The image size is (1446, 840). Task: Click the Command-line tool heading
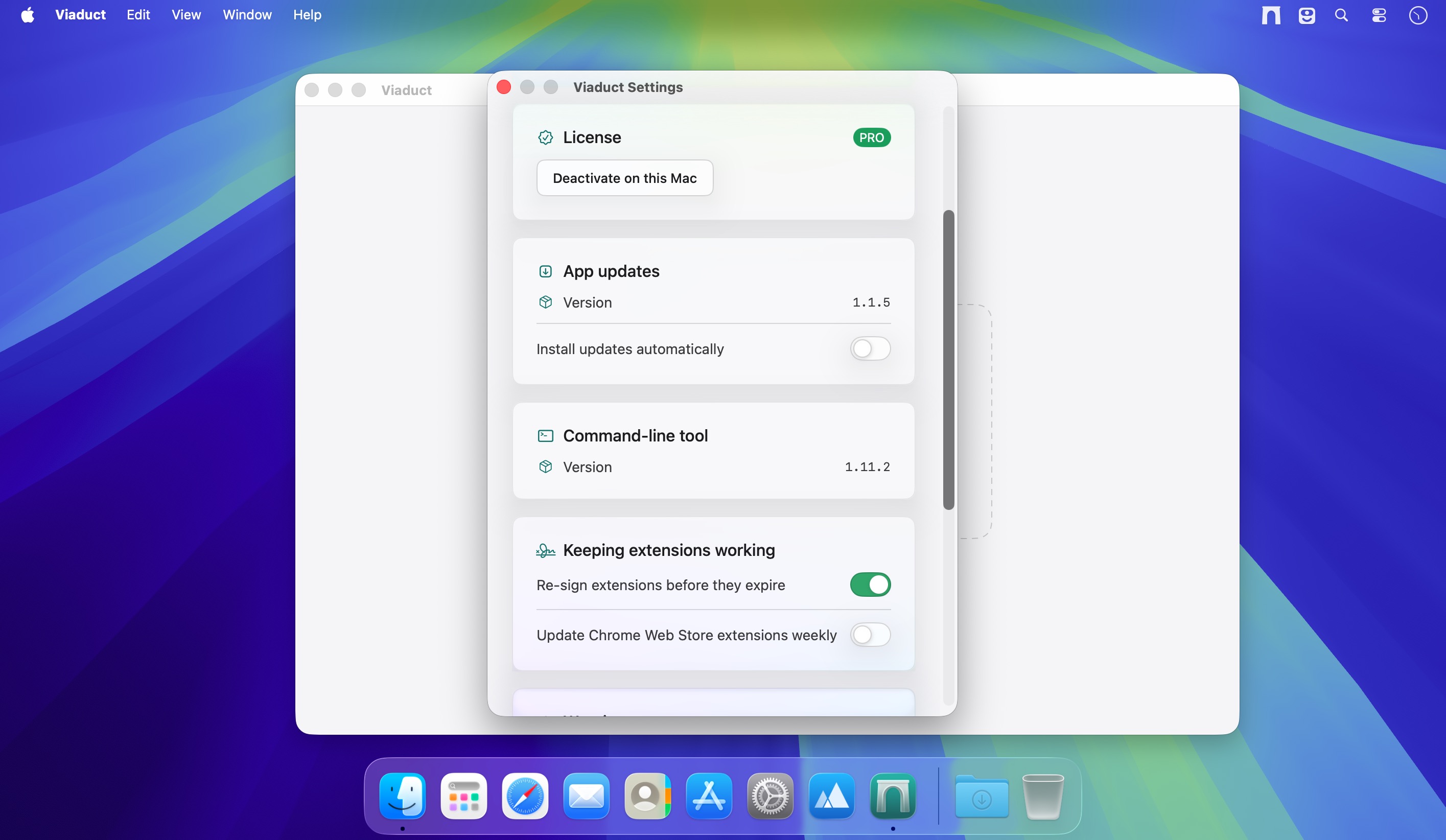click(635, 436)
